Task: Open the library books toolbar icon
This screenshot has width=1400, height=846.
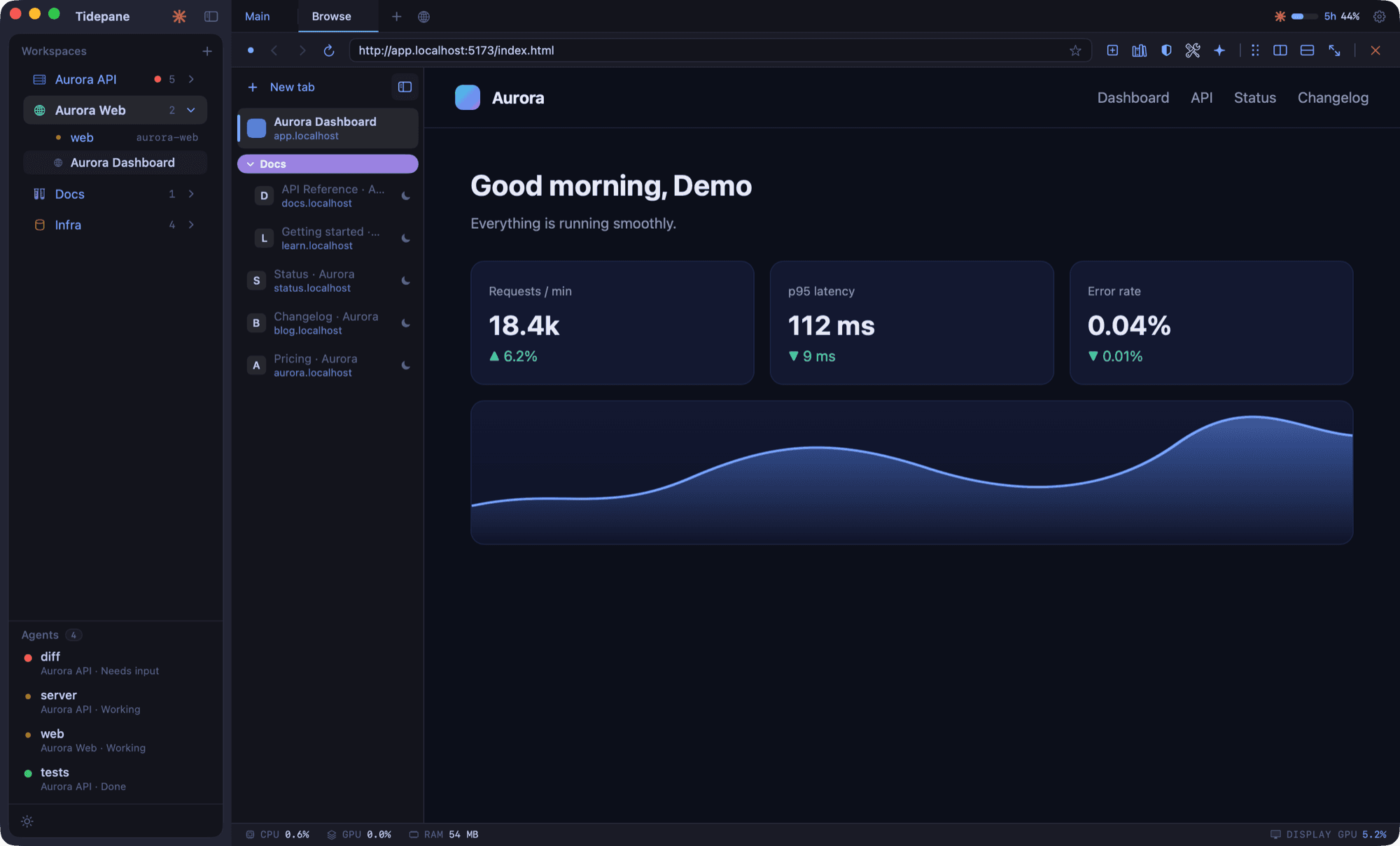Action: coord(1139,50)
